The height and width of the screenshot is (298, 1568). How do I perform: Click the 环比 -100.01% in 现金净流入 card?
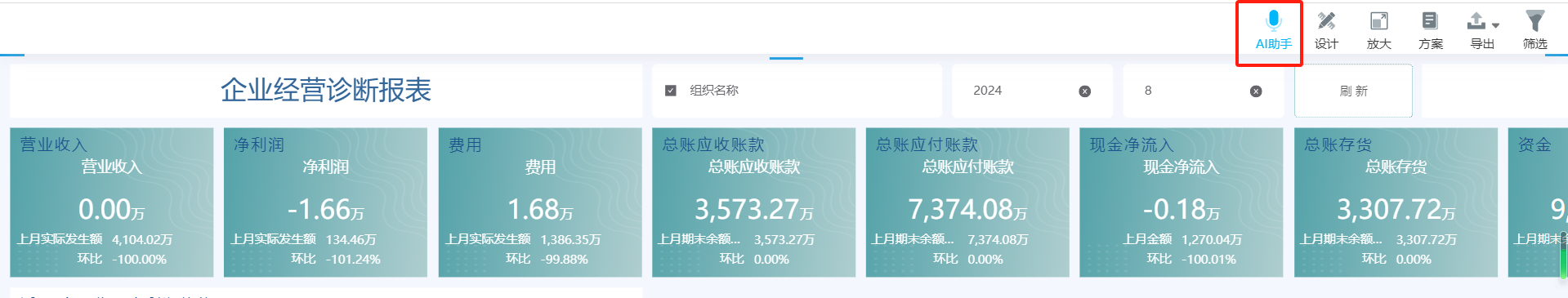pos(1191,259)
